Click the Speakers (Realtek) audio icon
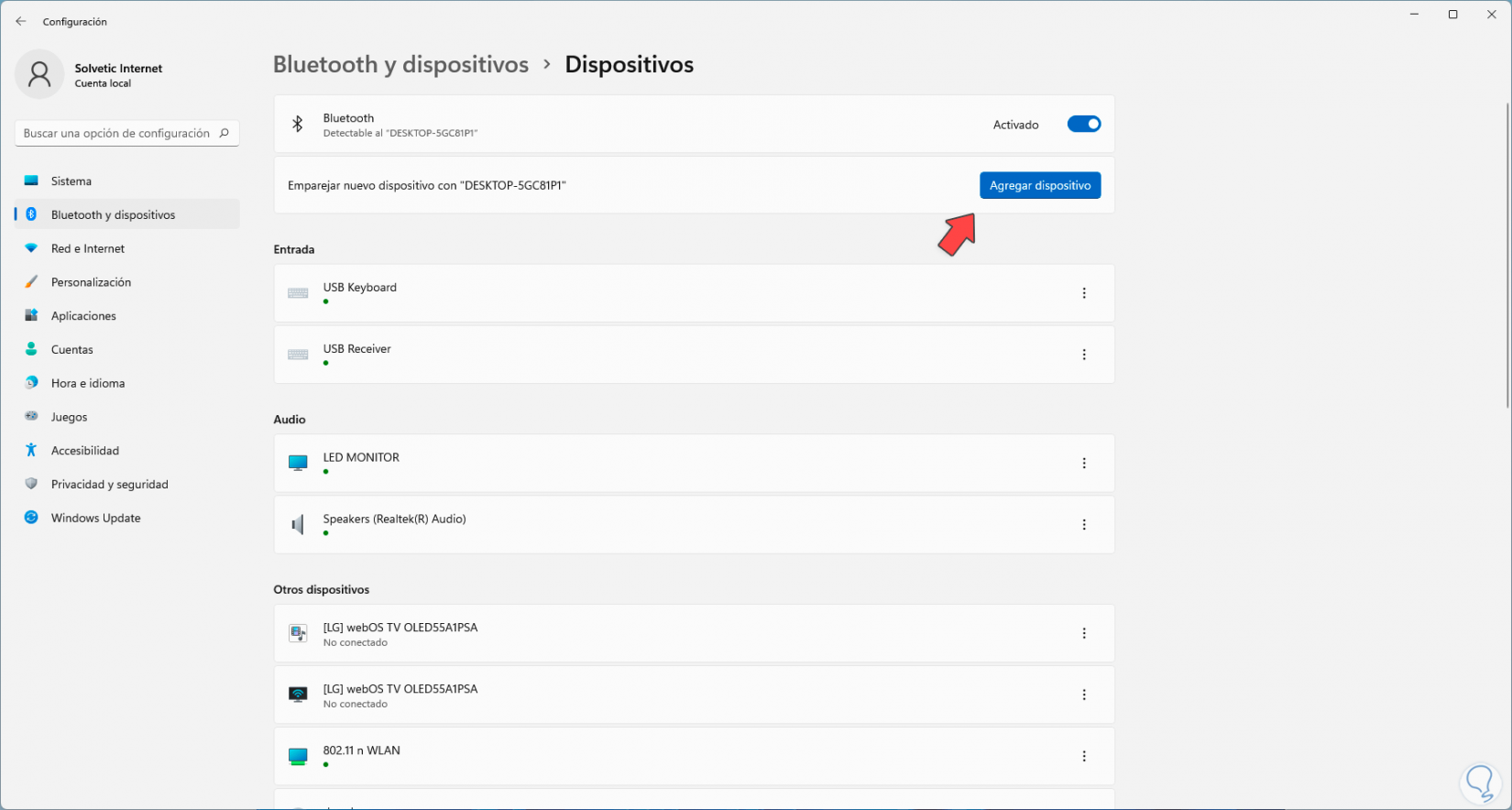Image resolution: width=1512 pixels, height=810 pixels. point(298,524)
